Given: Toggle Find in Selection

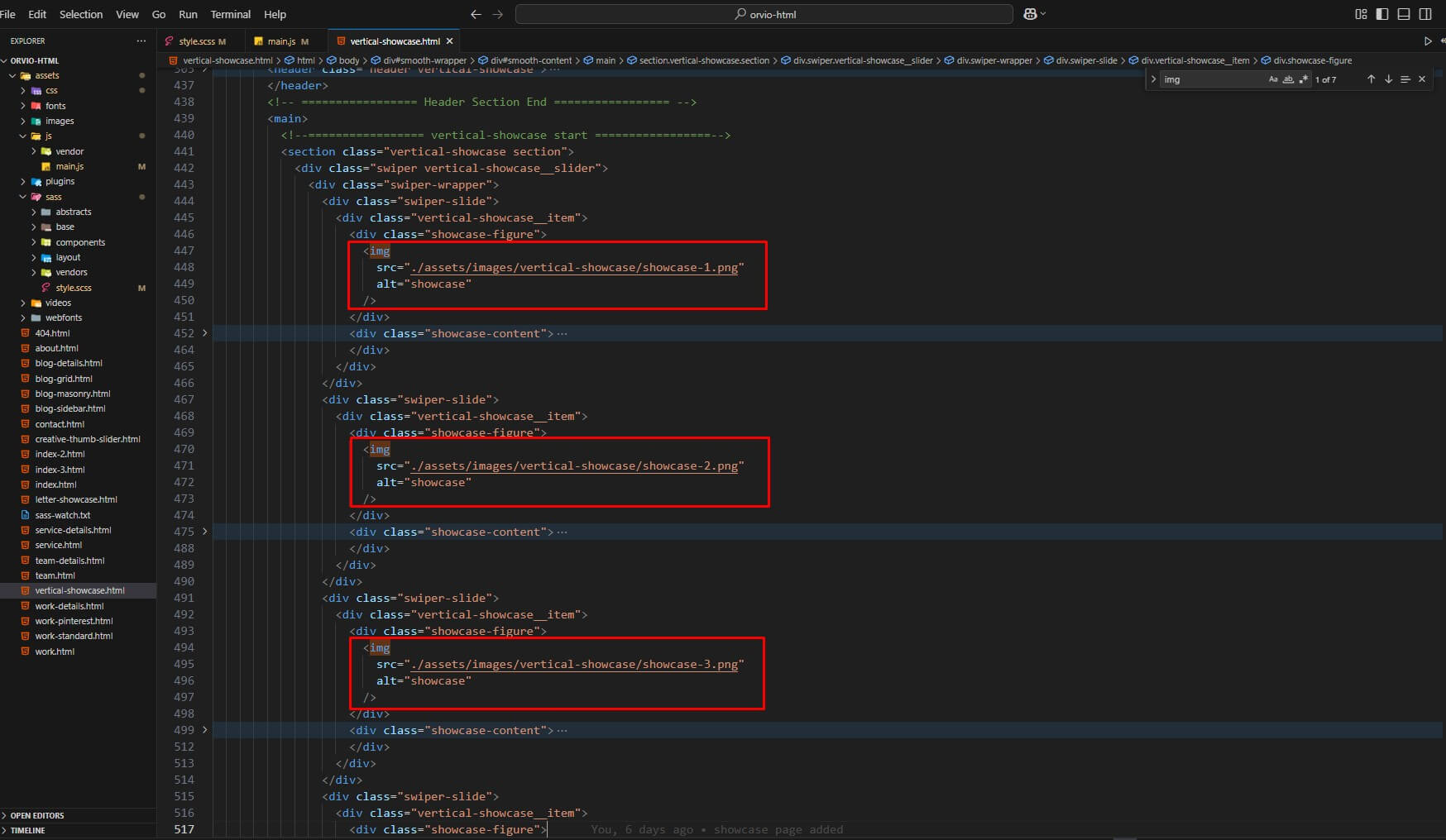Looking at the screenshot, I should pyautogui.click(x=1405, y=79).
